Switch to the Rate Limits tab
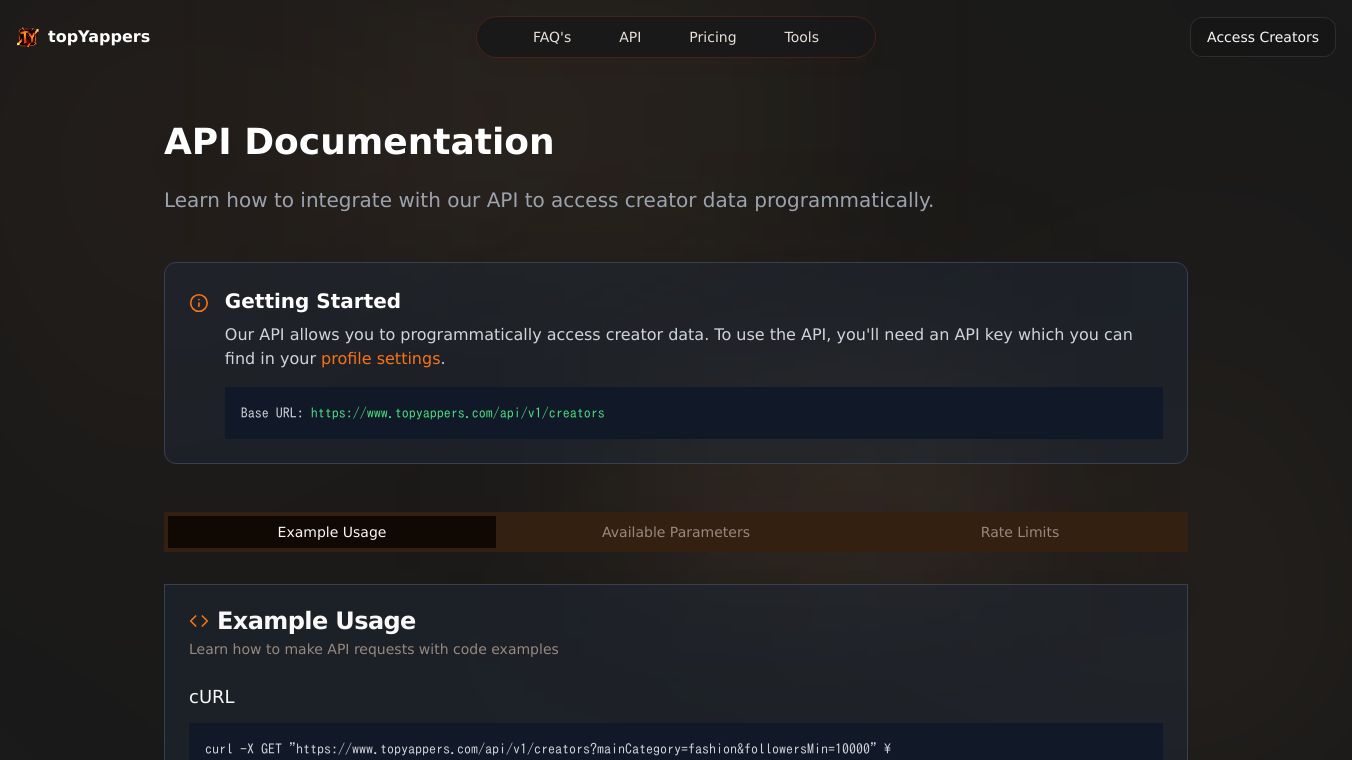Image resolution: width=1352 pixels, height=760 pixels. coord(1019,532)
